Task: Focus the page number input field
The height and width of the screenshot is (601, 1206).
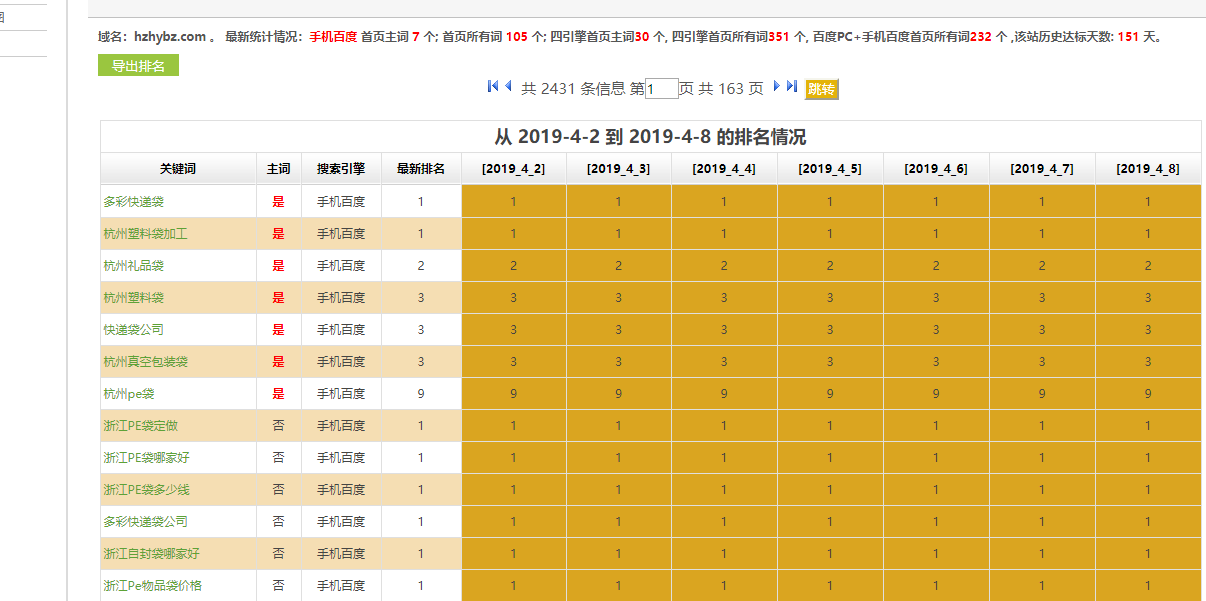Action: coord(662,89)
